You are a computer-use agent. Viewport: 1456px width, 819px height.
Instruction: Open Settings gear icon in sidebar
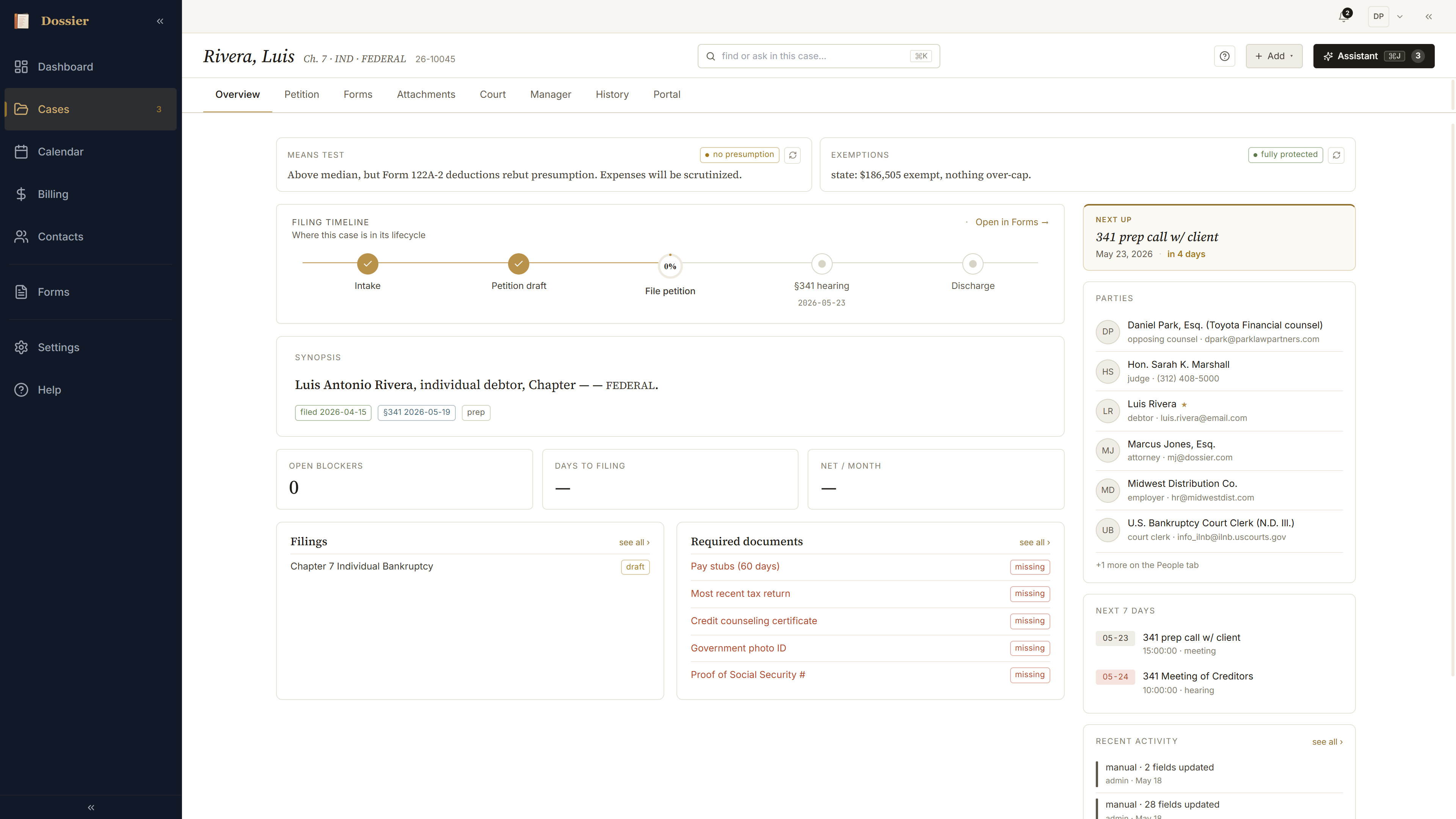coord(22,347)
